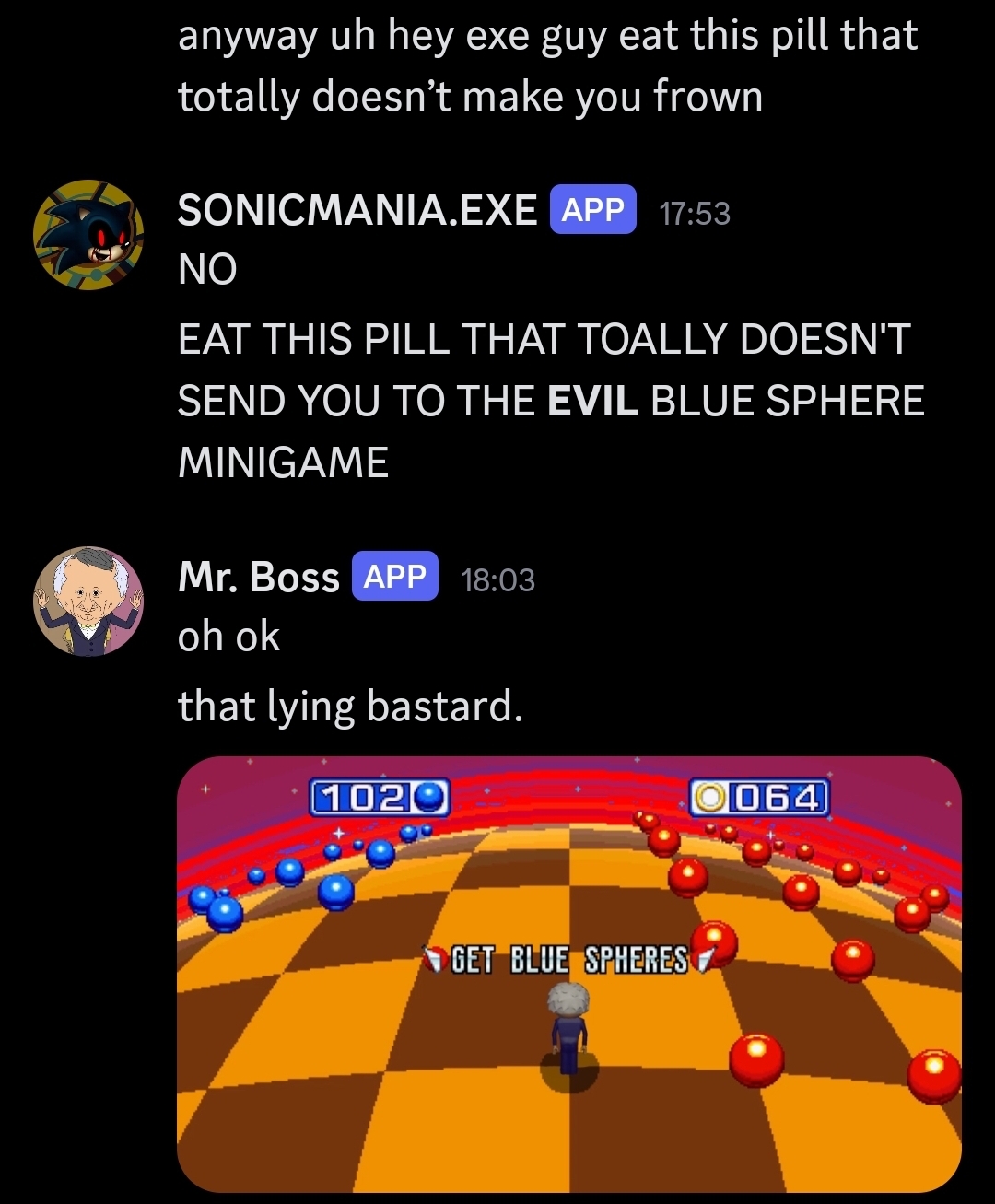Image resolution: width=995 pixels, height=1204 pixels.
Task: Select the 'eat this pill' message at top
Action: point(548,66)
